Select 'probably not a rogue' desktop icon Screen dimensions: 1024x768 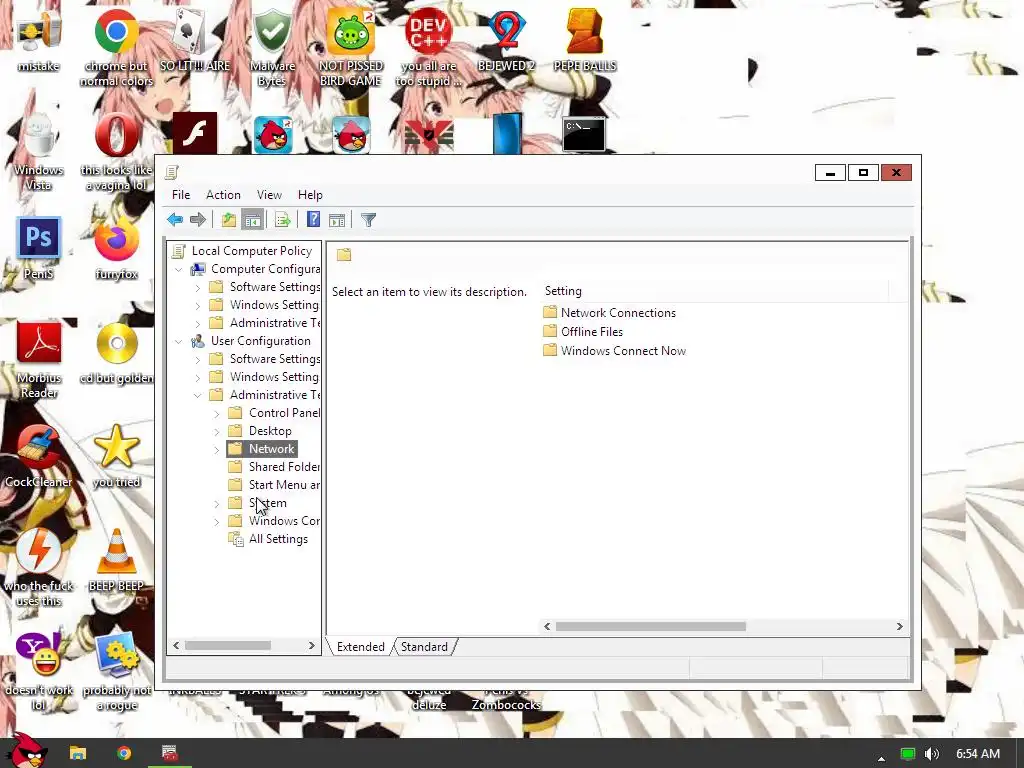[116, 671]
